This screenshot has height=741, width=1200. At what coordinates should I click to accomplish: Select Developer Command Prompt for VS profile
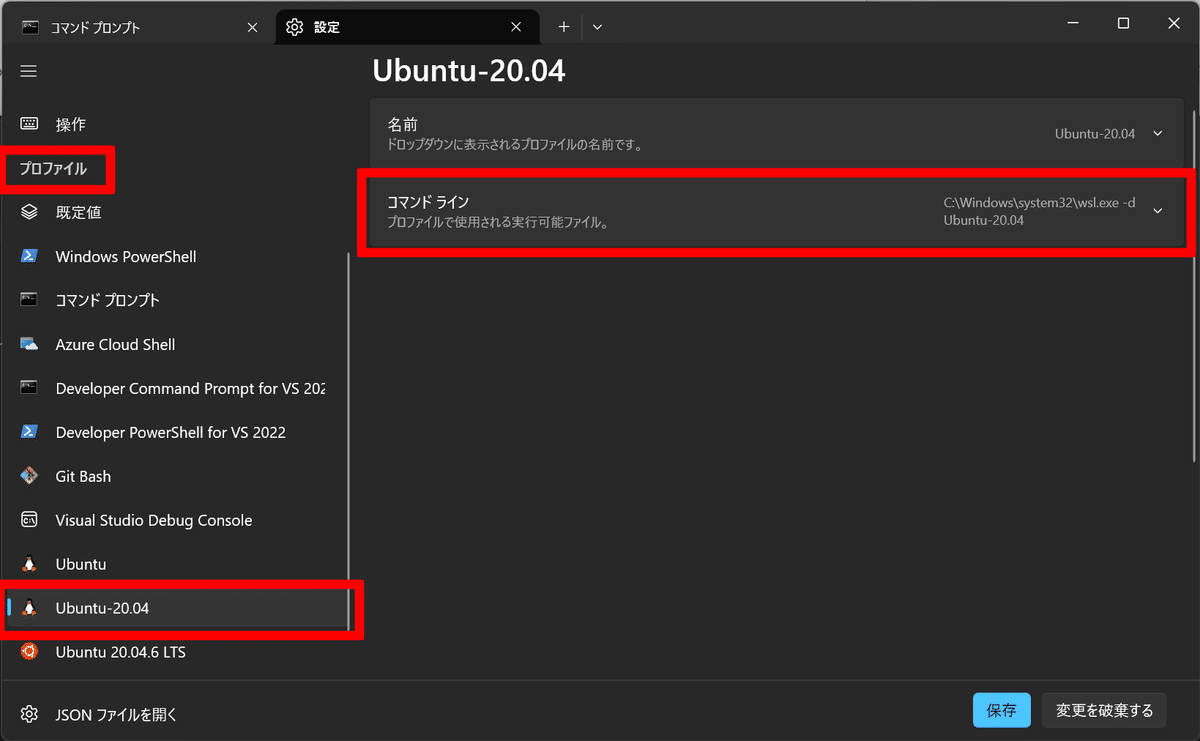(175, 388)
